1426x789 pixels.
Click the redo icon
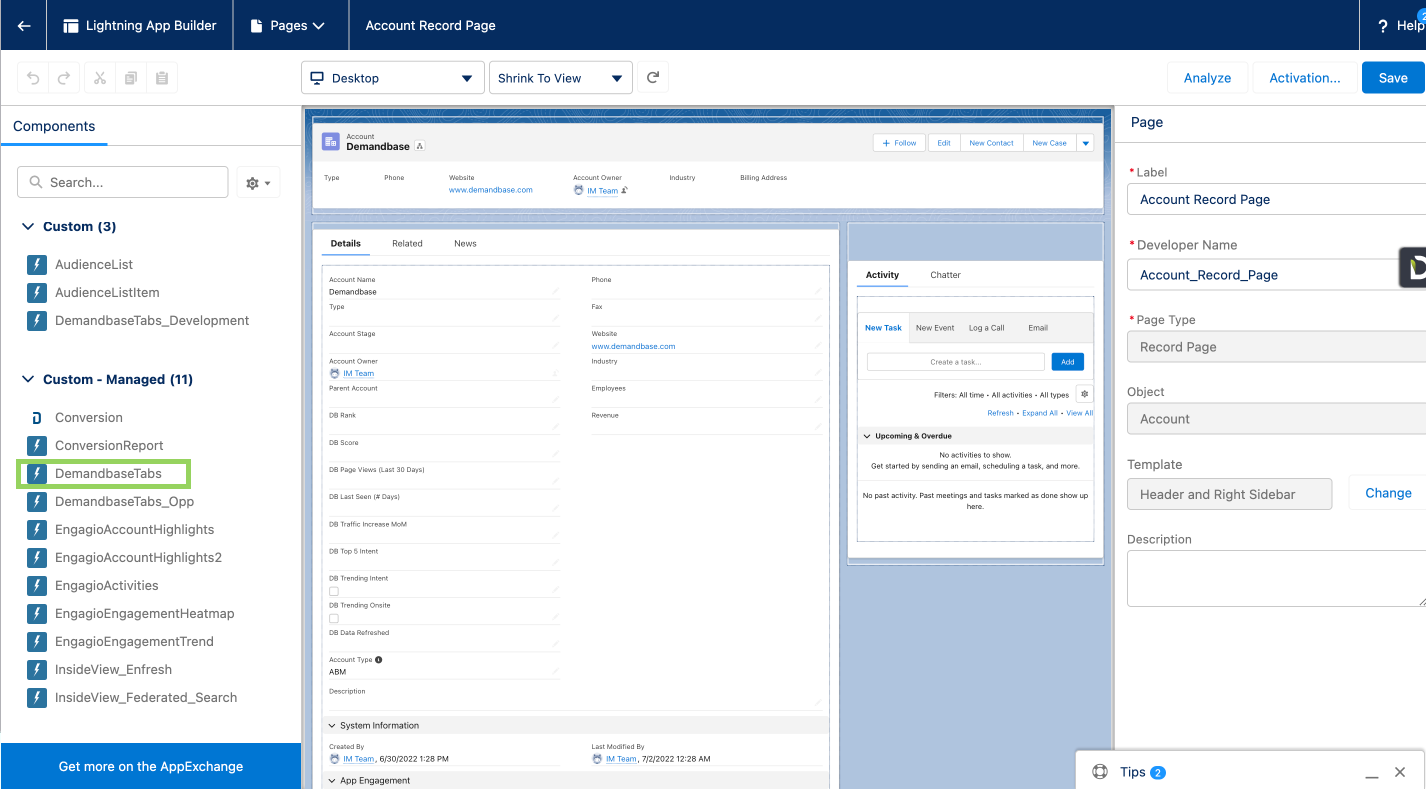coord(63,78)
